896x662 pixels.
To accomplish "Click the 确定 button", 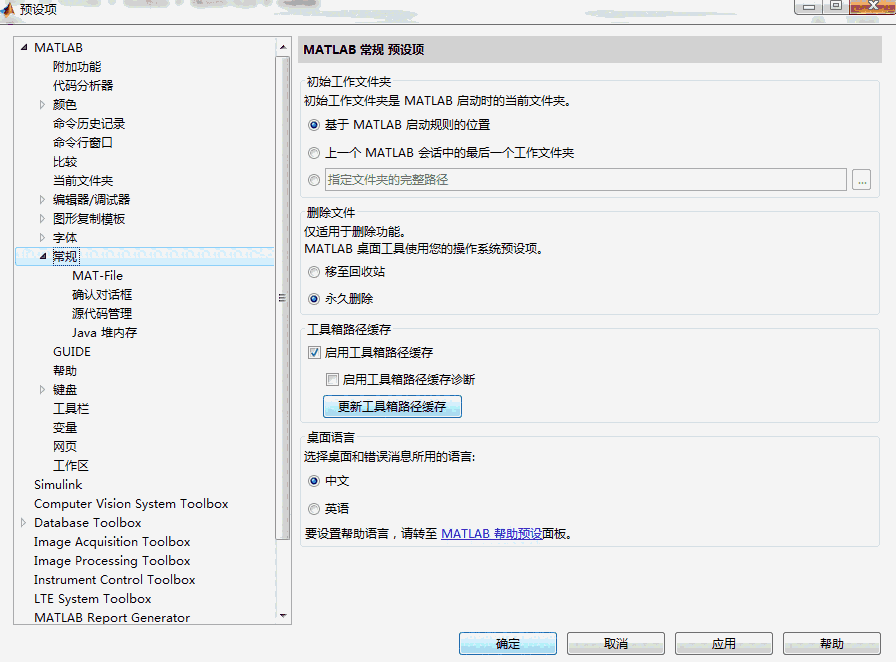I will tap(507, 643).
